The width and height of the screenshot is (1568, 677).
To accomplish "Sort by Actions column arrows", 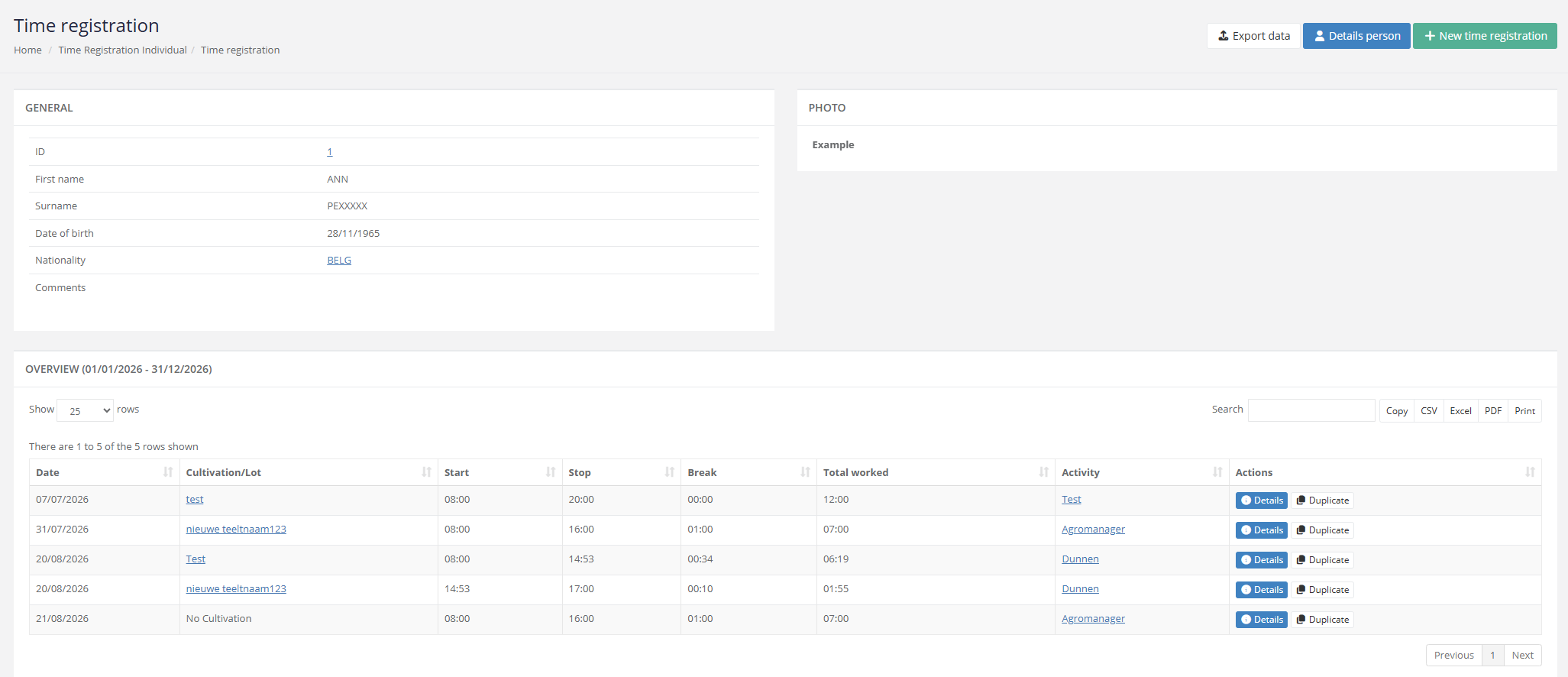I will pos(1530,472).
